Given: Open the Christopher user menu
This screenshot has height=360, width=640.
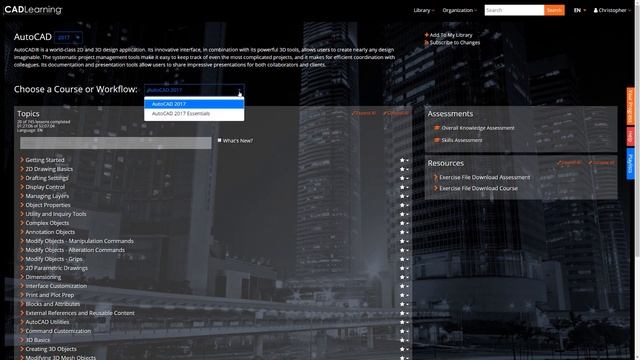Looking at the screenshot, I should [612, 10].
